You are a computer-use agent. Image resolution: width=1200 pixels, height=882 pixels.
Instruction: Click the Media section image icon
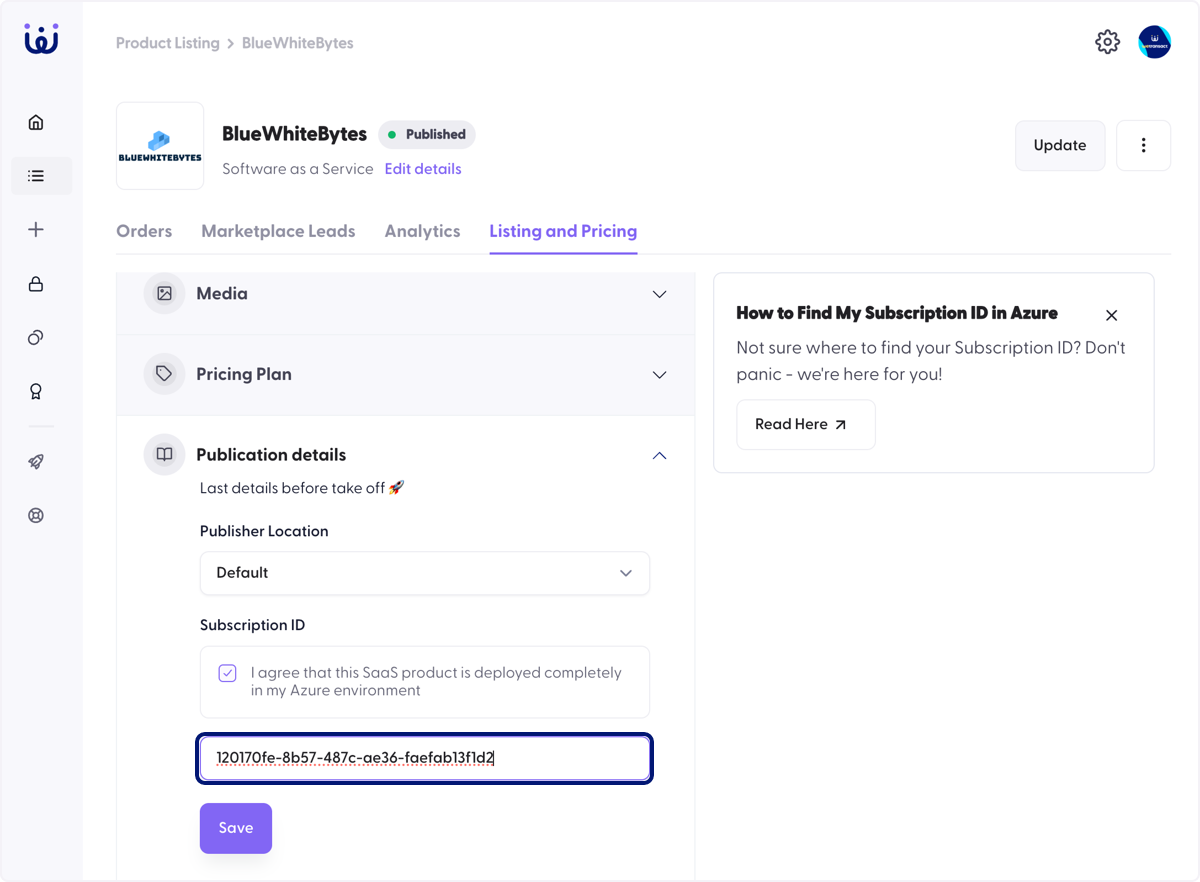164,294
